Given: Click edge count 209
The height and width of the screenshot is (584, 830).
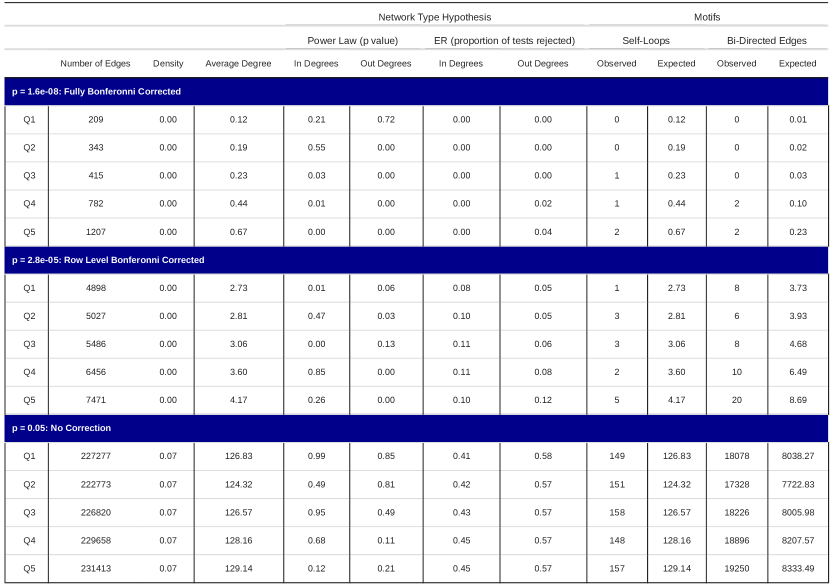Looking at the screenshot, I should tap(96, 120).
